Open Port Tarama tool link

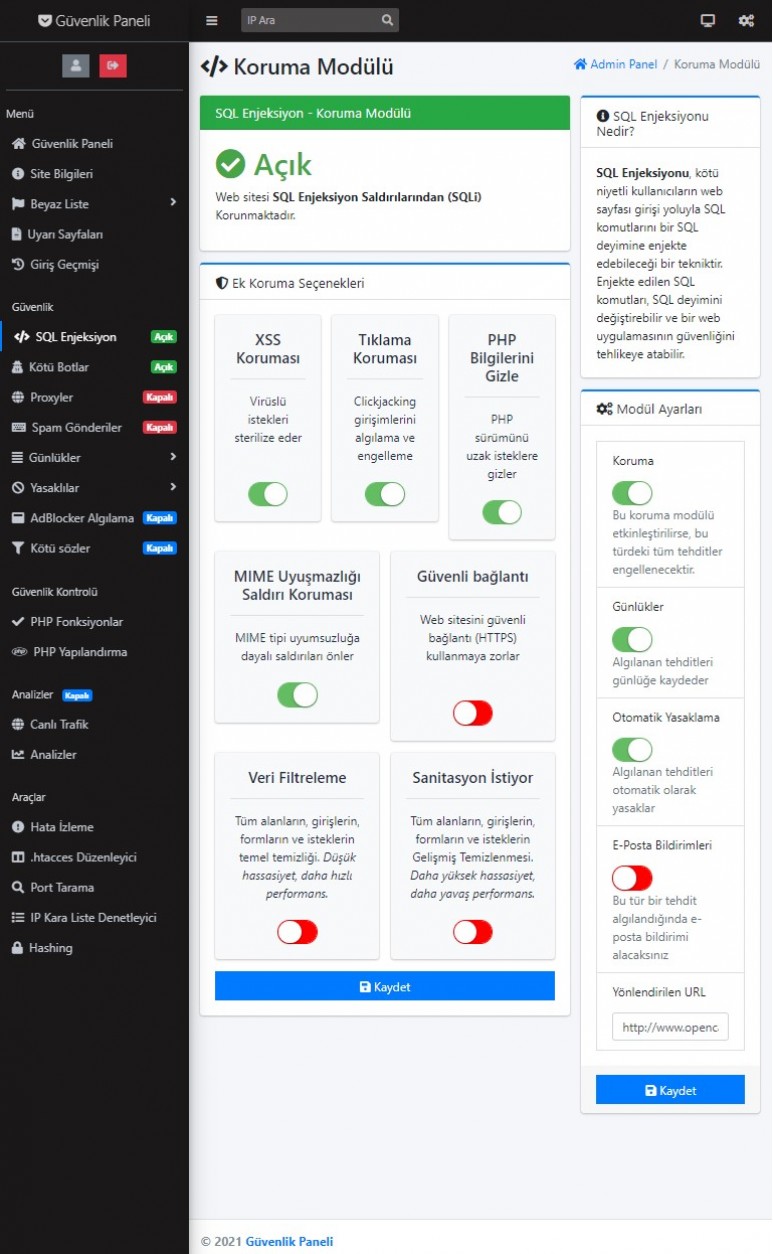coord(95,887)
